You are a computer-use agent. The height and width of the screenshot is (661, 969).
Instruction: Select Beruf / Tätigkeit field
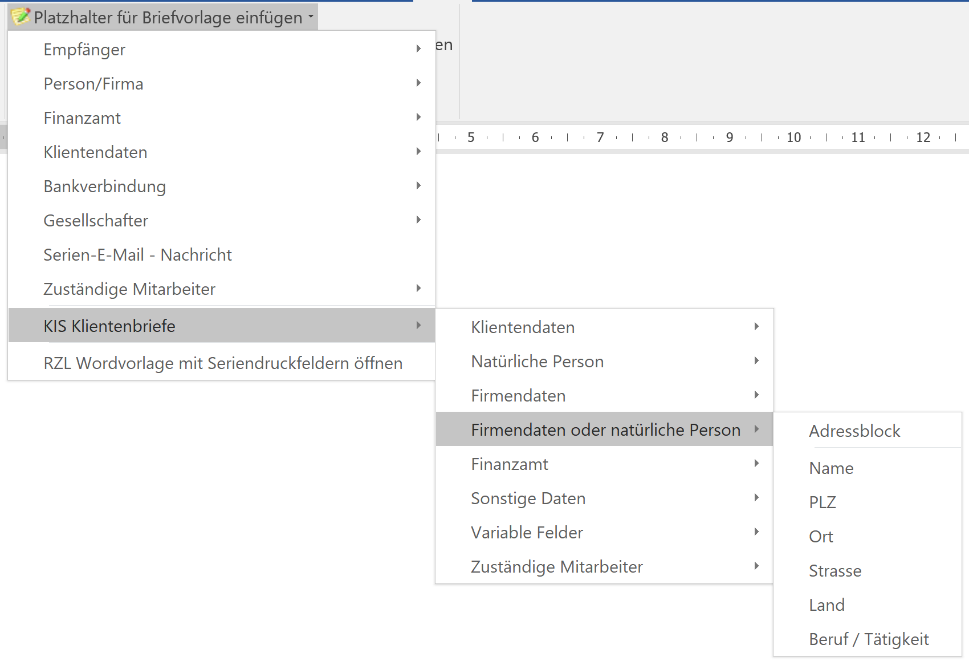pos(868,639)
